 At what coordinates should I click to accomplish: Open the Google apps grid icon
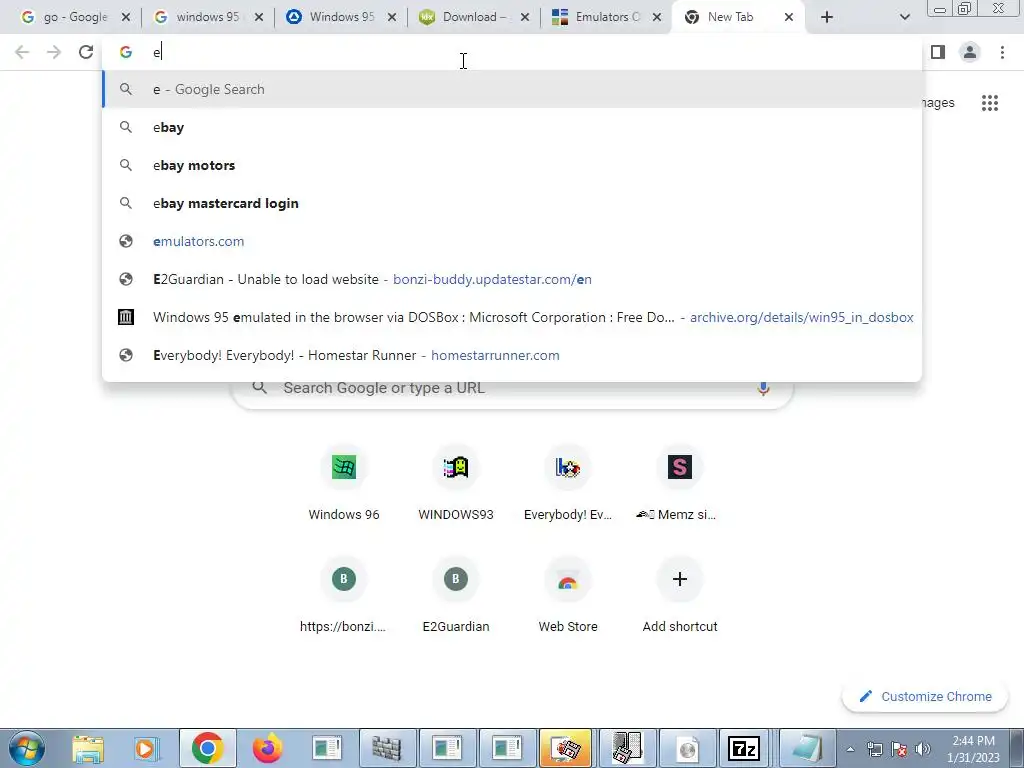tap(989, 103)
